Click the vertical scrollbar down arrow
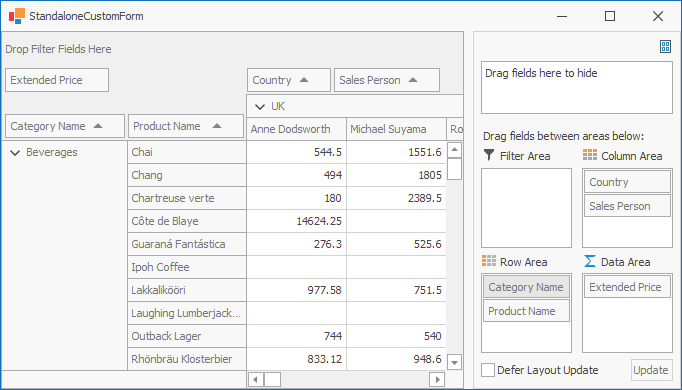The height and width of the screenshot is (390, 682). pos(455,362)
